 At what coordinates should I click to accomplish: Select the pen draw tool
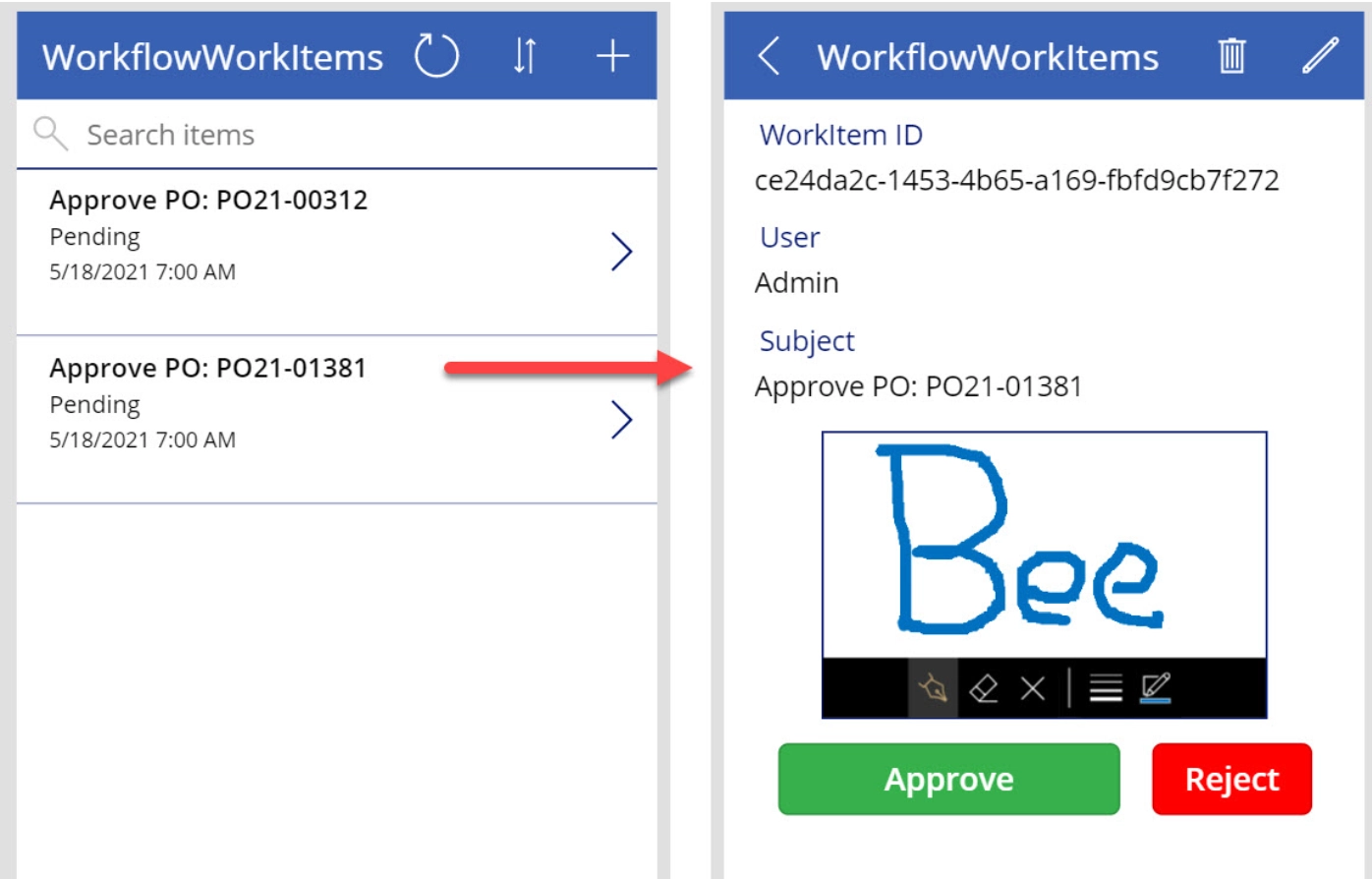click(933, 688)
